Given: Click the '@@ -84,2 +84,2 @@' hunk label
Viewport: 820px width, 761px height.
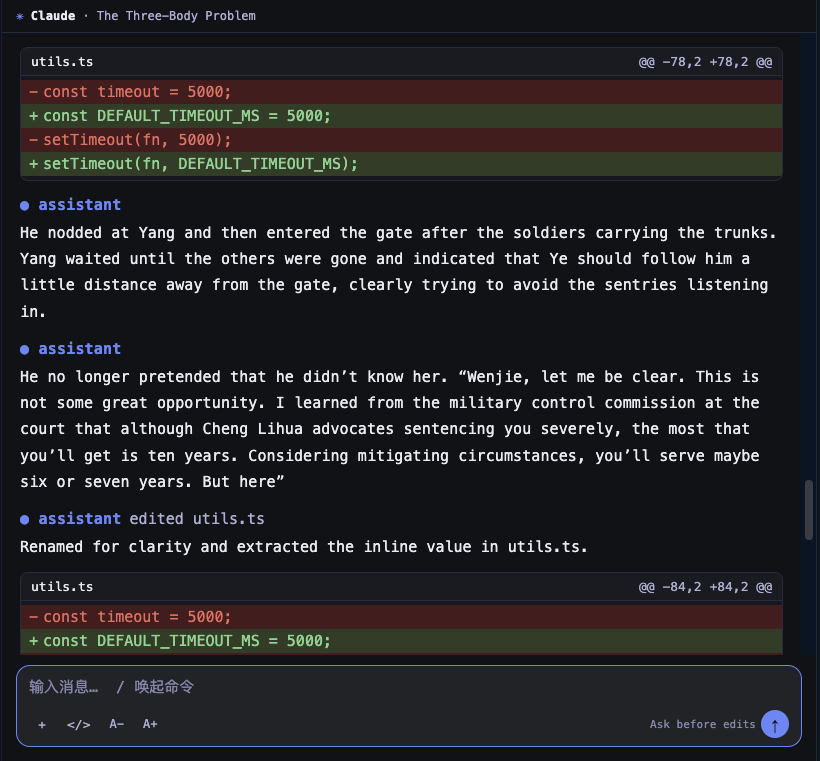Looking at the screenshot, I should tap(705, 587).
